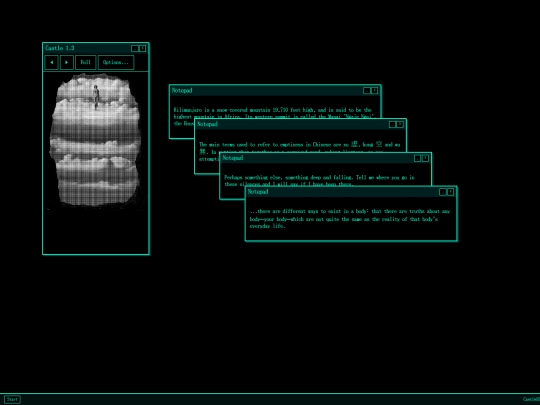Click text 'The main terms used to refer'
This screenshot has width=540, height=405.
pos(235,145)
